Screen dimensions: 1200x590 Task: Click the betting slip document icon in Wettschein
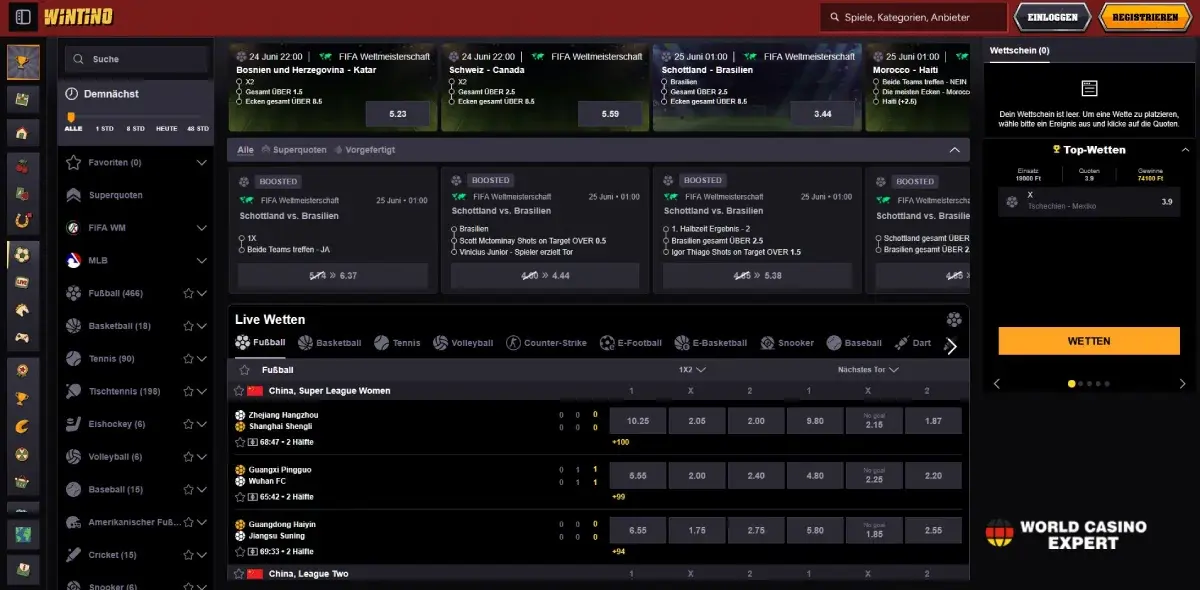click(x=1089, y=89)
